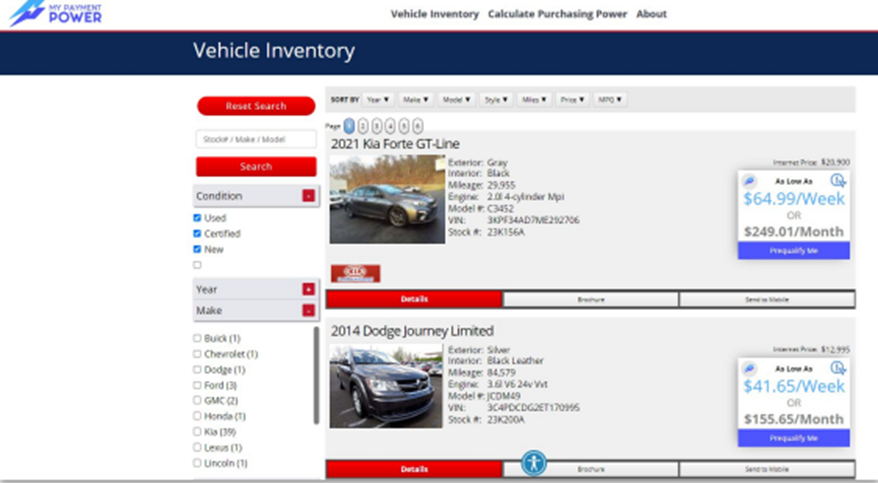Collapse the Condition filter section
Viewport: 878px width, 483px height.
pos(309,195)
